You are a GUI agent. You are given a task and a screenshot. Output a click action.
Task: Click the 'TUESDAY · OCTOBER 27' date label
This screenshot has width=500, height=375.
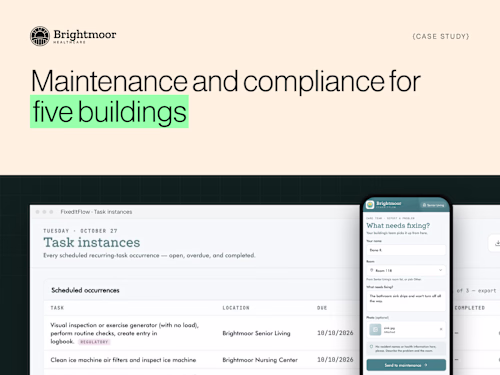[x=80, y=231]
